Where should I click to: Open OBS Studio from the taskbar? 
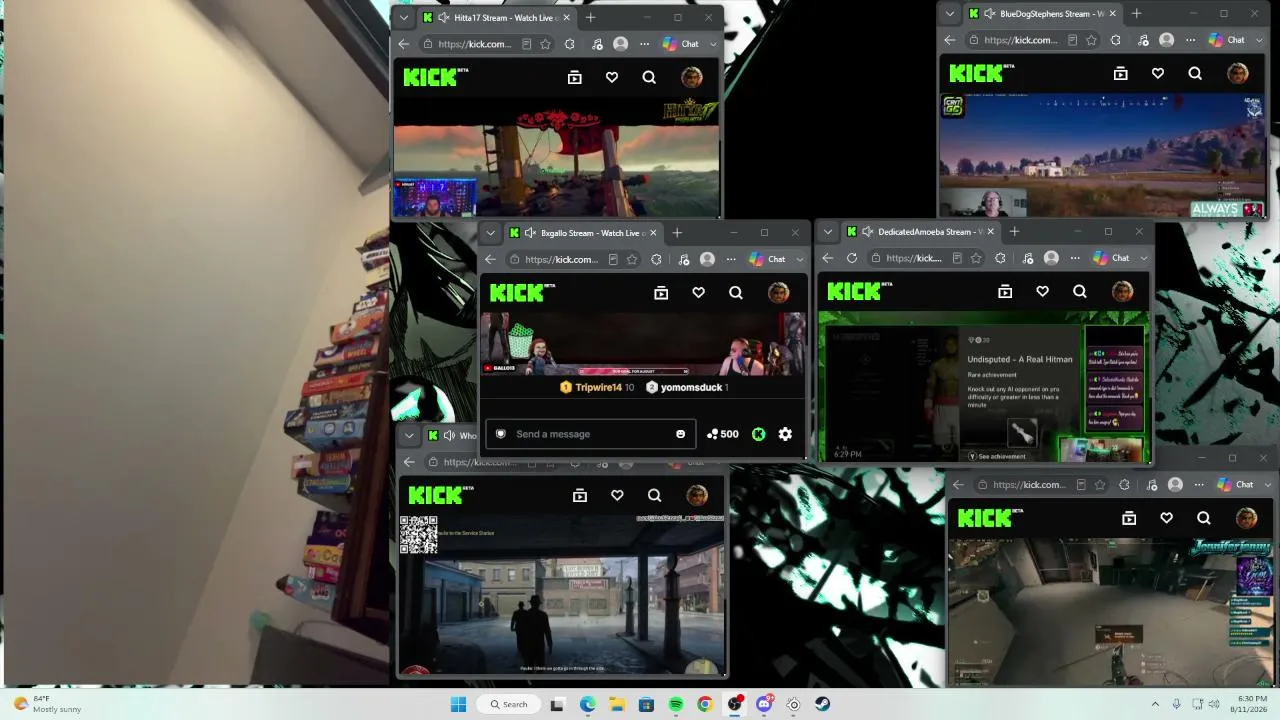click(735, 704)
